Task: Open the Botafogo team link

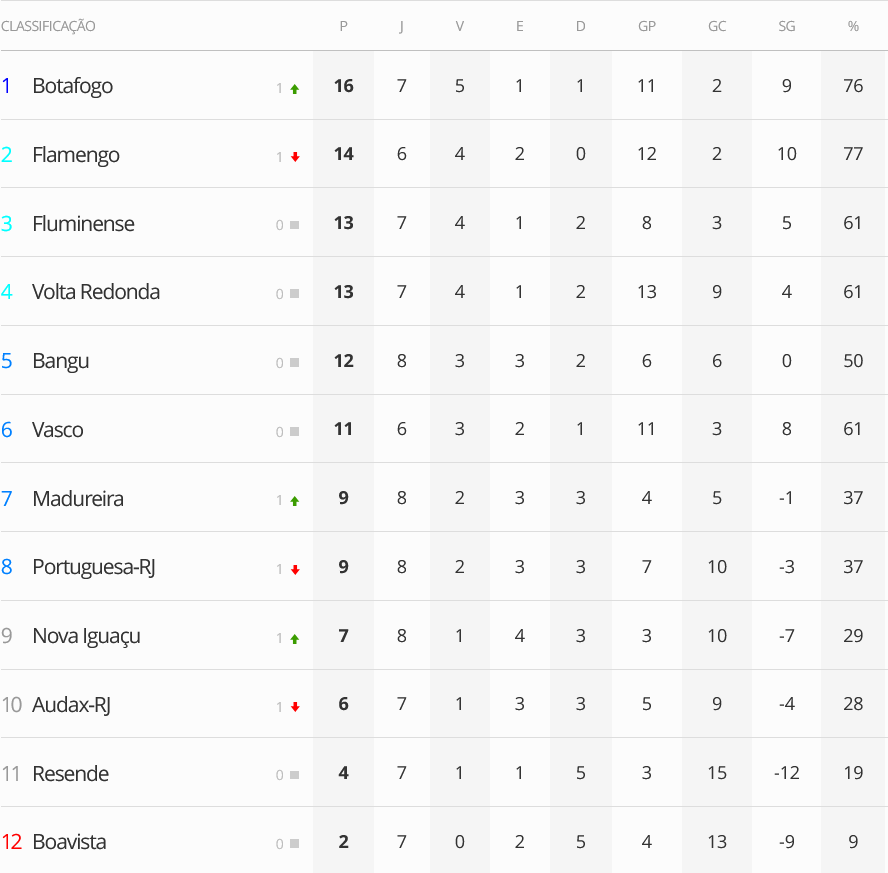Action: pyautogui.click(x=72, y=86)
